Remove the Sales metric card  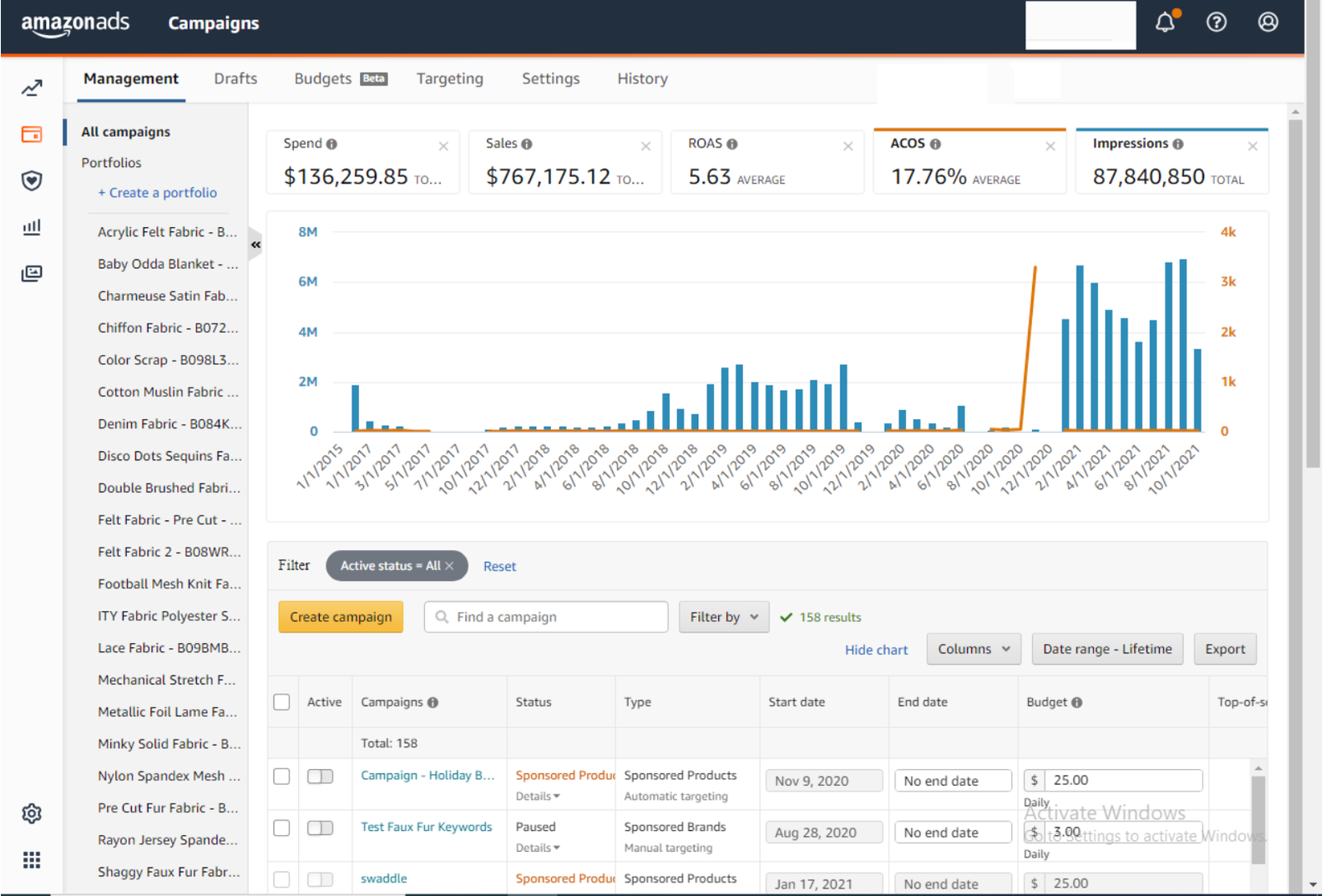[x=645, y=146]
